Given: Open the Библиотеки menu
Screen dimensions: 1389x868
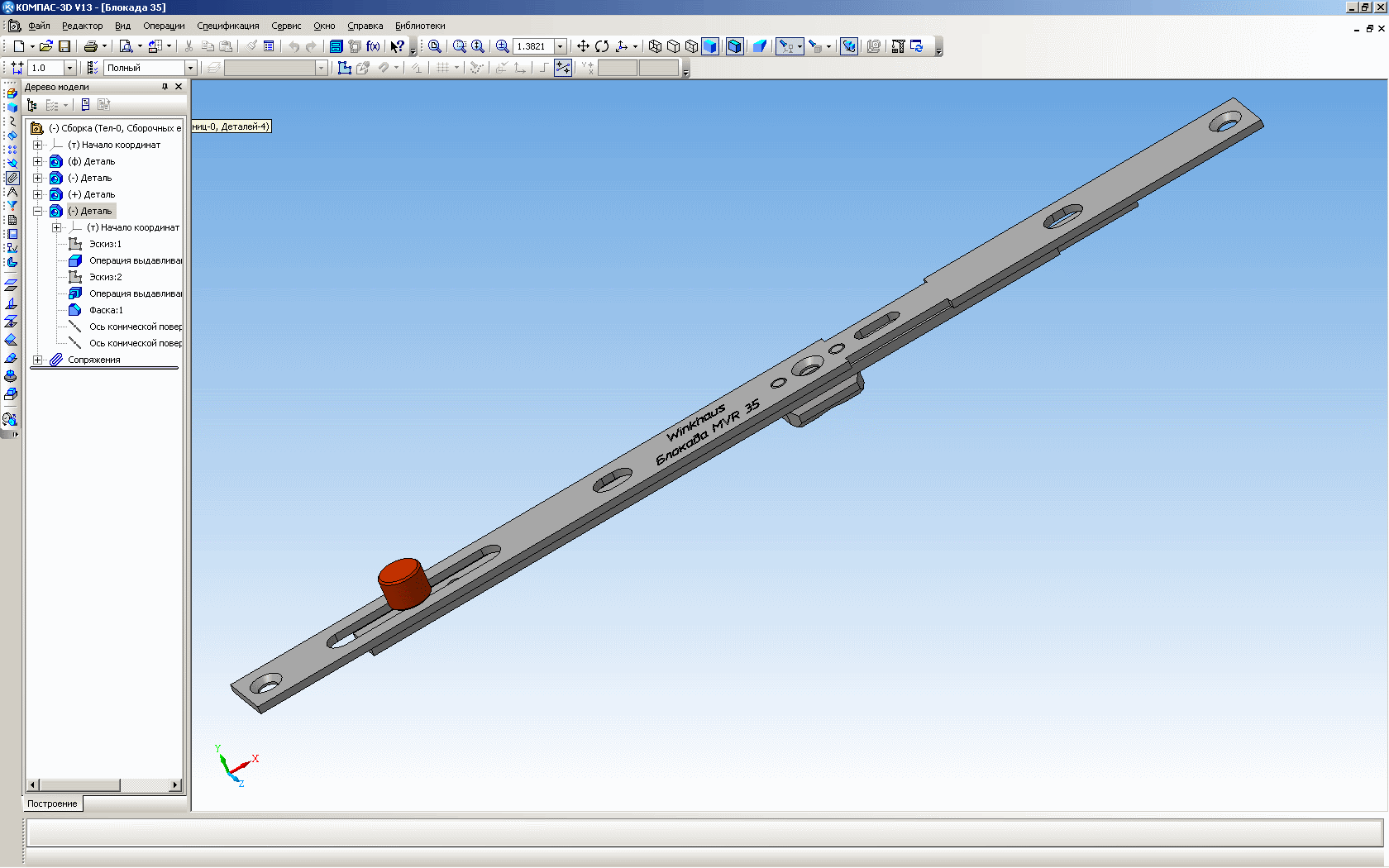Looking at the screenshot, I should point(420,26).
